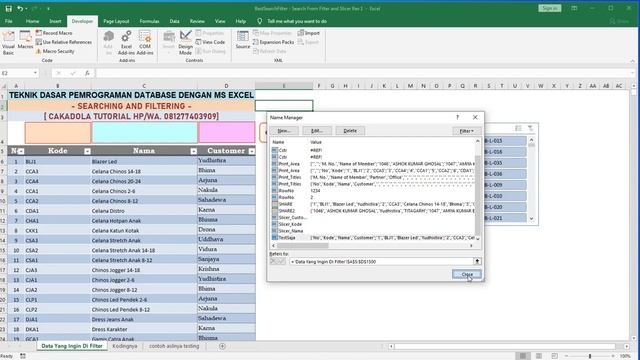Collapse the ribbon with the chevron

(x=632, y=61)
